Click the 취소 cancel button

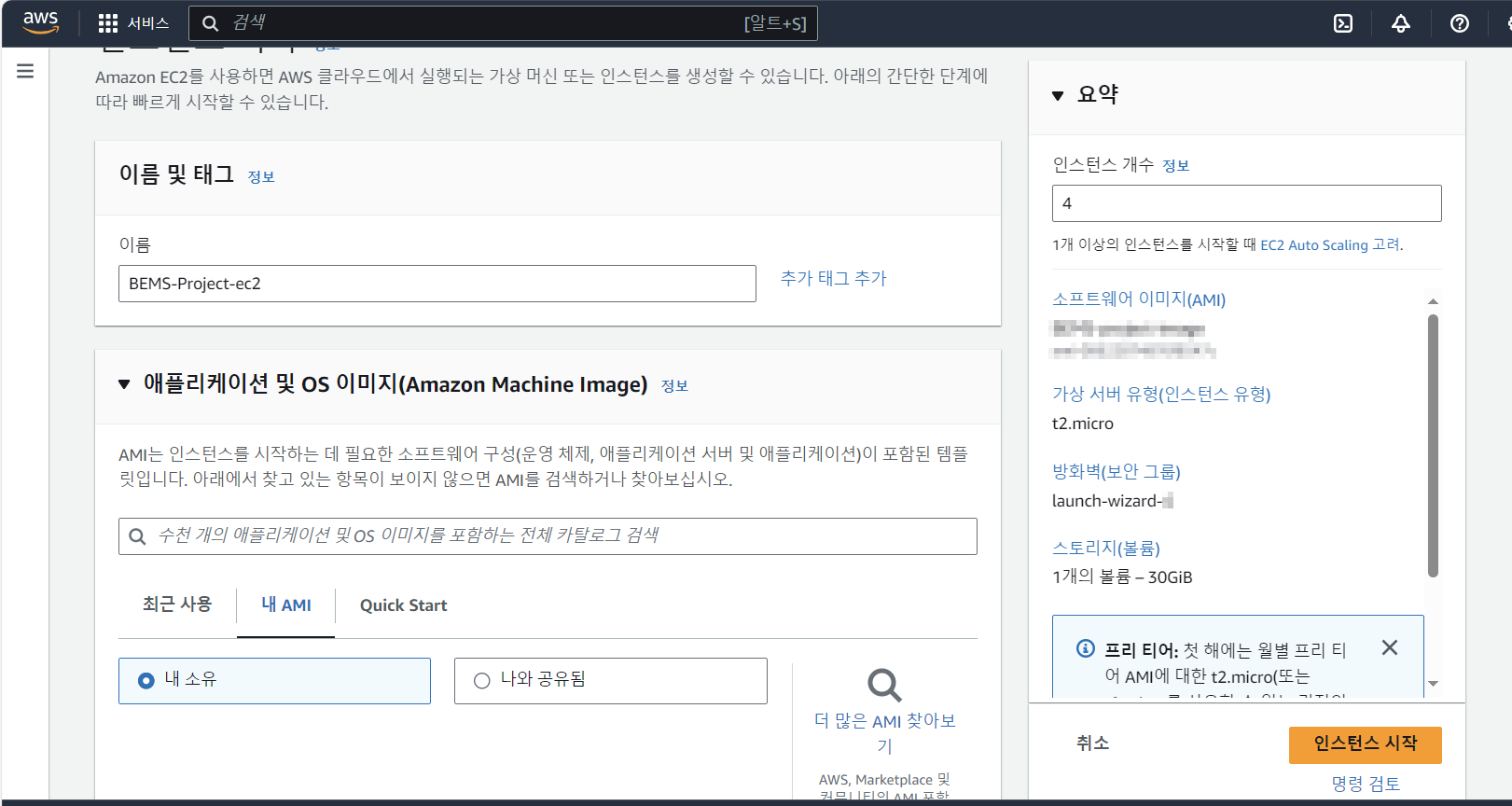[1093, 743]
